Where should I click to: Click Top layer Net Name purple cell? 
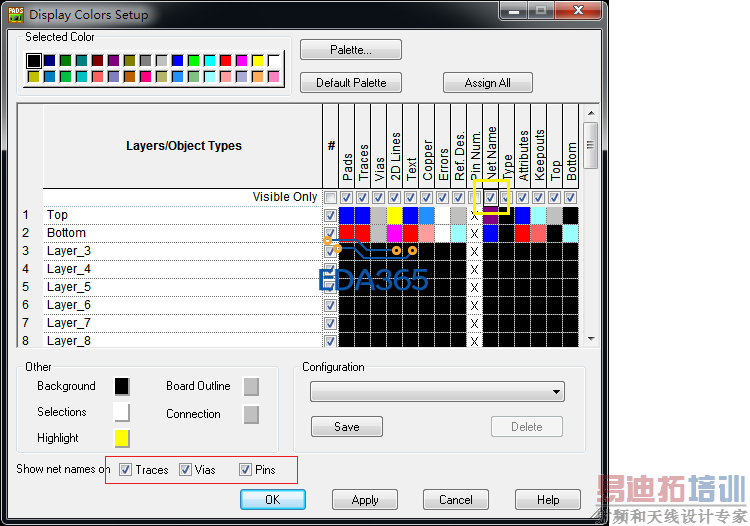[x=490, y=216]
